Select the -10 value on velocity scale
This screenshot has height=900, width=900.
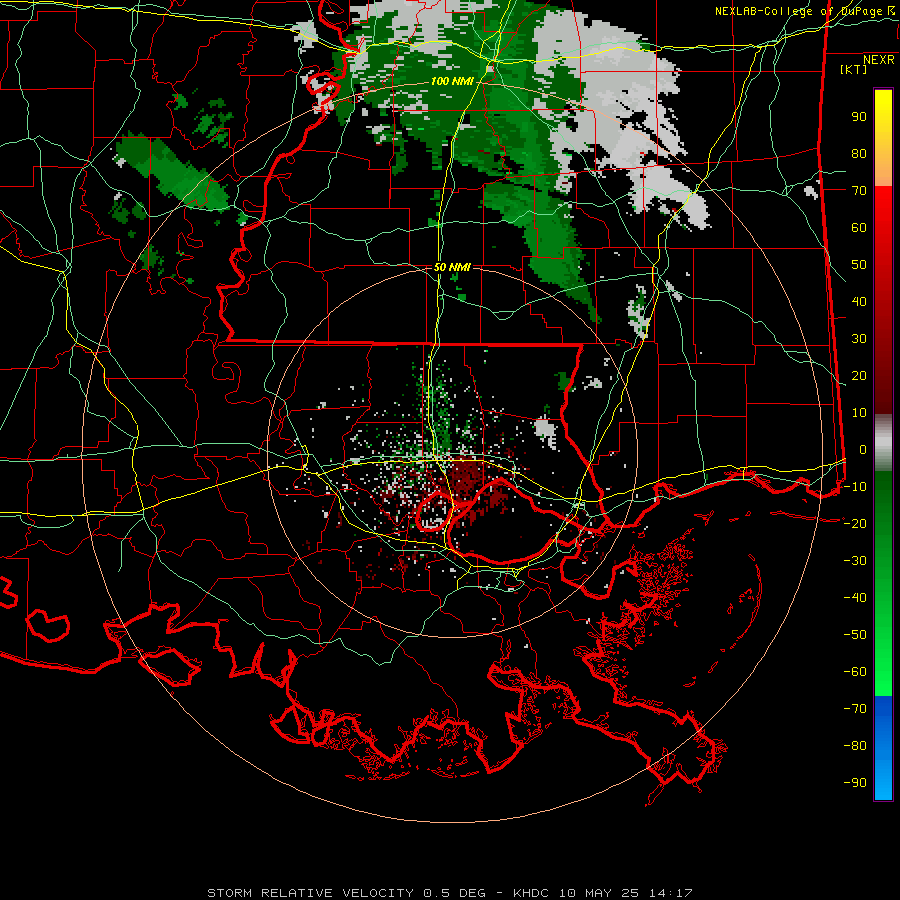click(855, 487)
